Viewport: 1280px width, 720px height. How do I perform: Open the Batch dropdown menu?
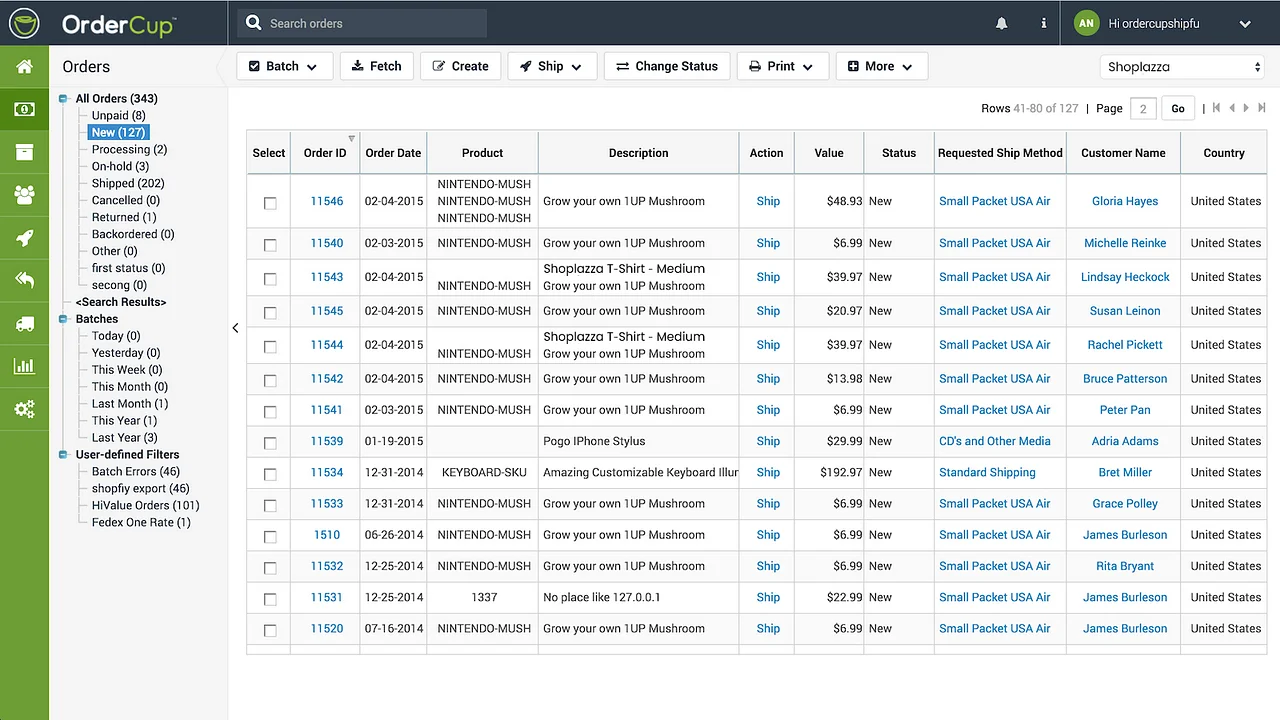pyautogui.click(x=284, y=66)
